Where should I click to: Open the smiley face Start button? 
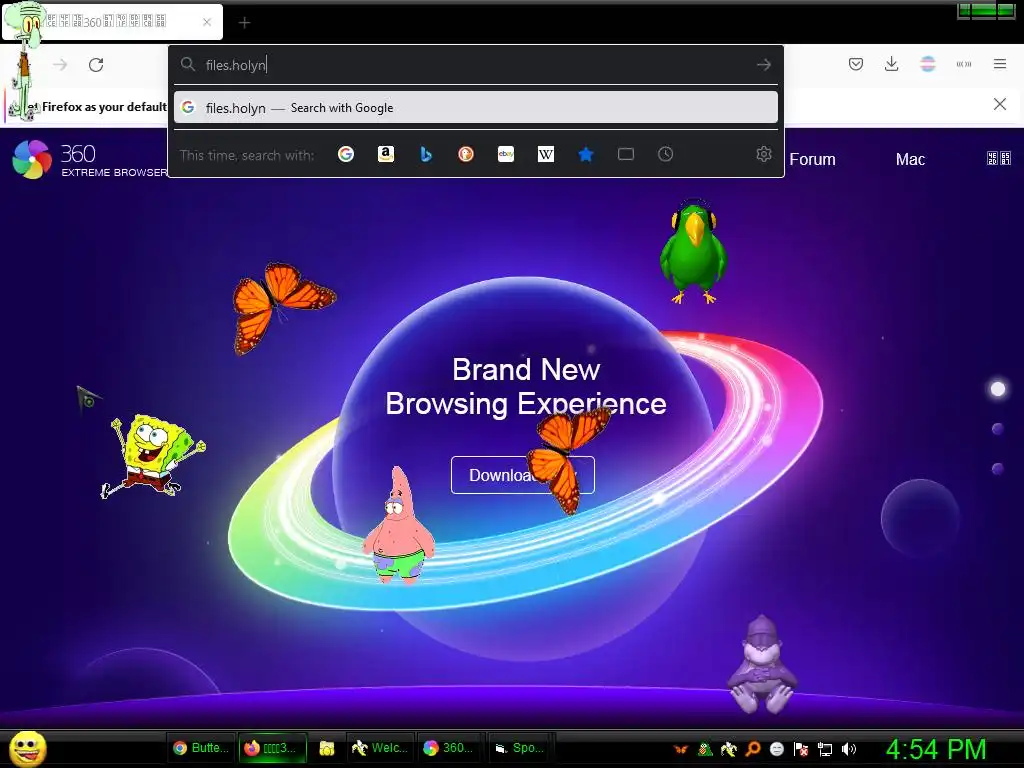28,748
